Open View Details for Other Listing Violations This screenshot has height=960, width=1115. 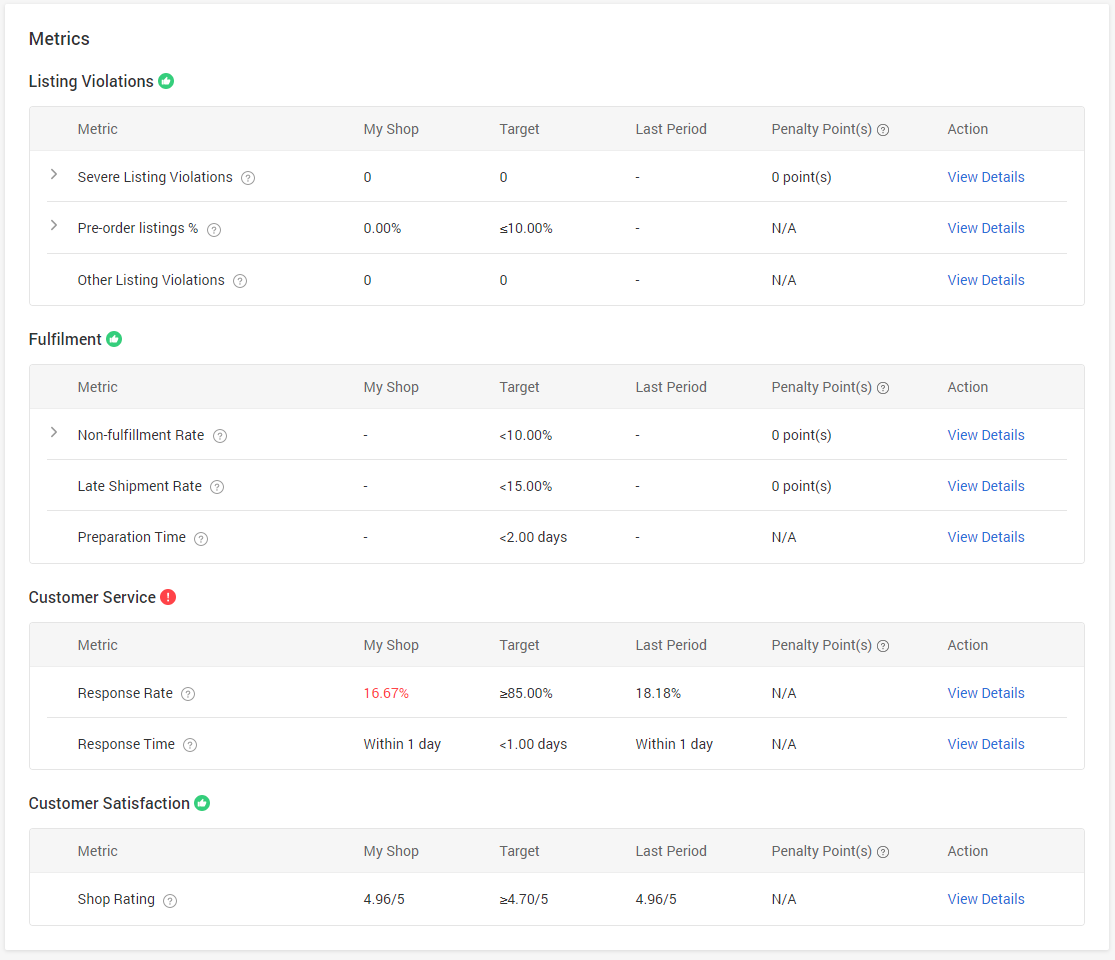tap(986, 280)
